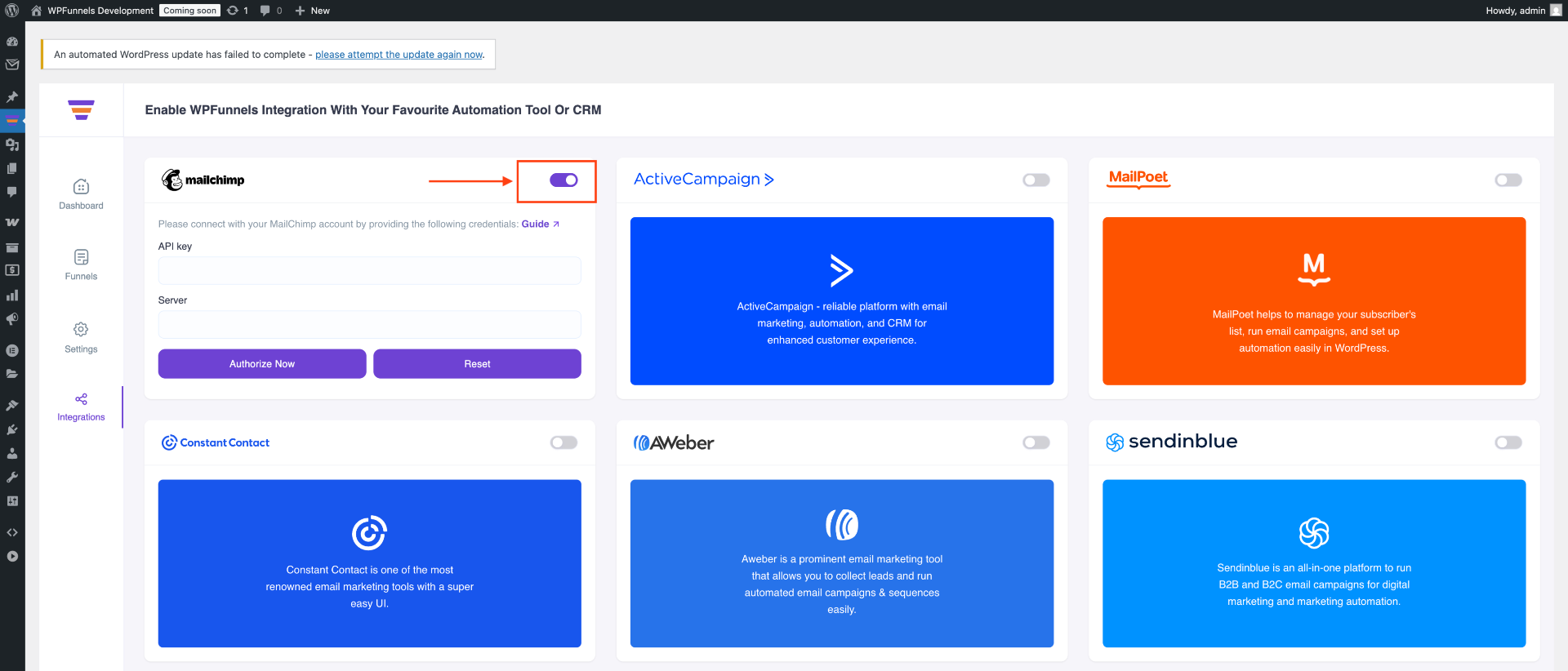
Task: Disable the Mailchimp integration toggle
Action: pyautogui.click(x=563, y=180)
